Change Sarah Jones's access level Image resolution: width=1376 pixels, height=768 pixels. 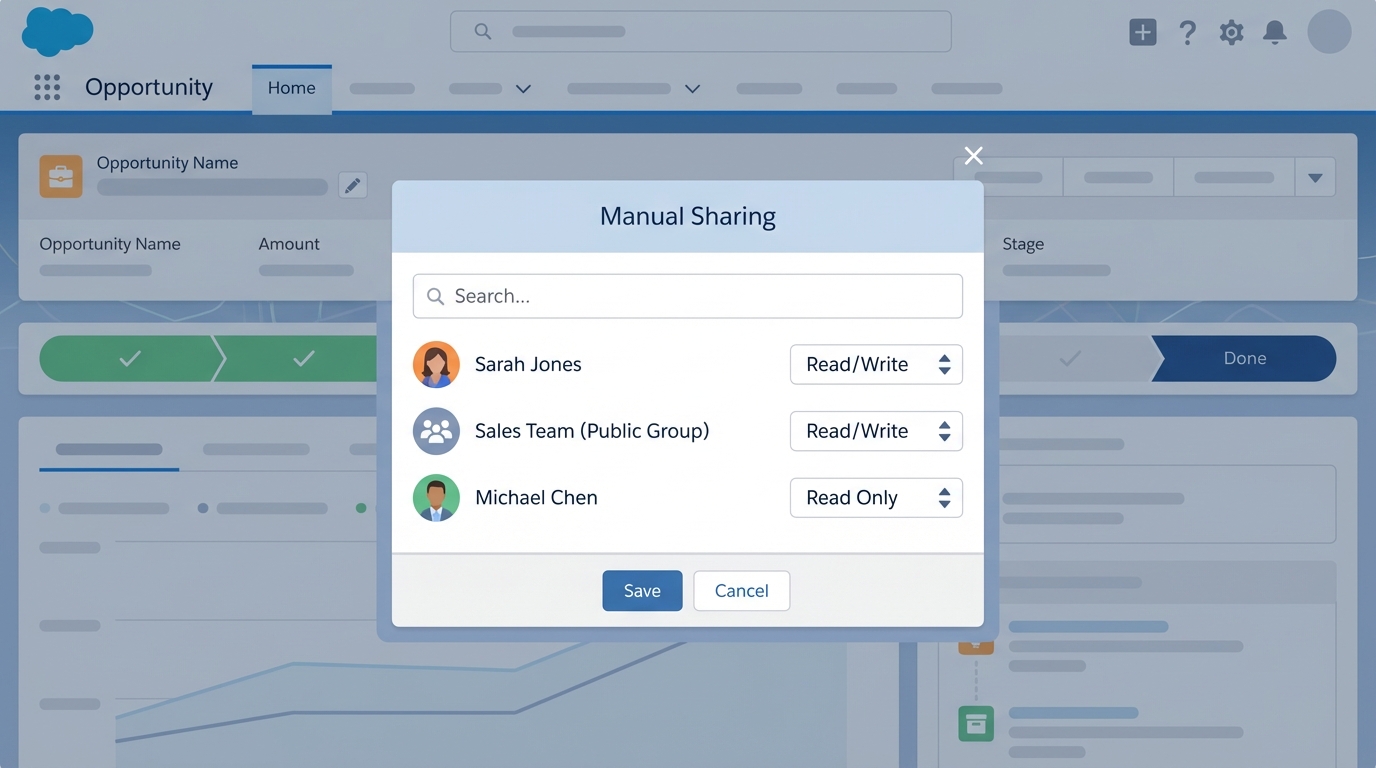click(876, 364)
